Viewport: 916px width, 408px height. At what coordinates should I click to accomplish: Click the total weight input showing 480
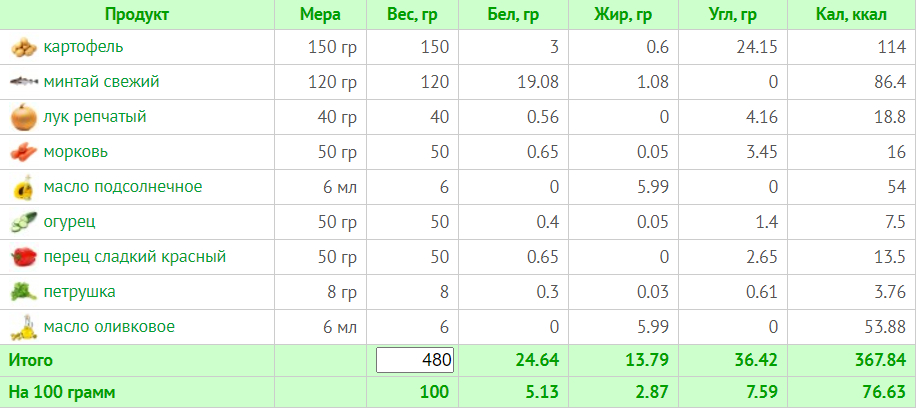coord(415,360)
